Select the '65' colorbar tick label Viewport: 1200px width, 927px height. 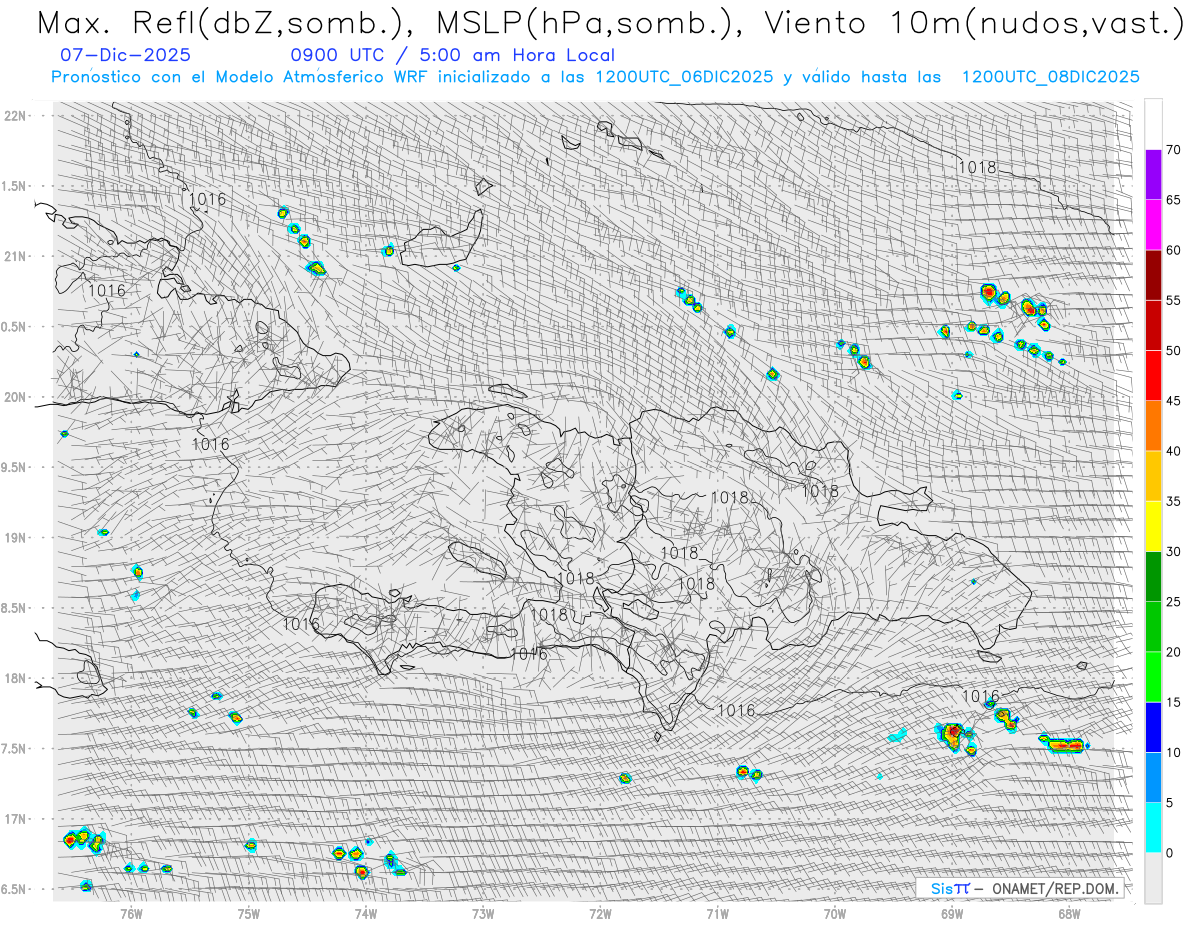pos(1174,200)
